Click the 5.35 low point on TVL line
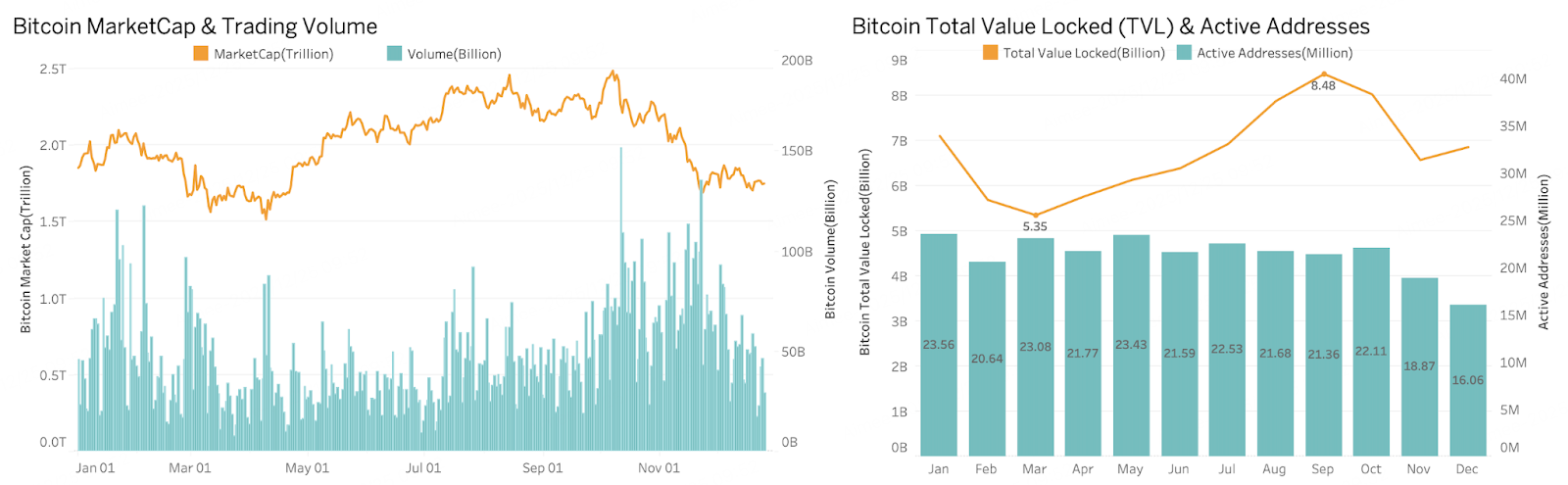This screenshot has height=485, width=1568. (x=1035, y=216)
